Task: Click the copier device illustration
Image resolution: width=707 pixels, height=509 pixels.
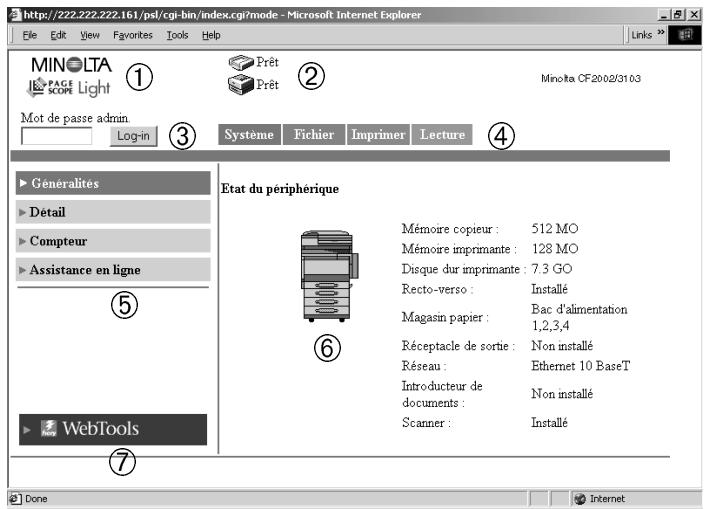Action: [329, 275]
